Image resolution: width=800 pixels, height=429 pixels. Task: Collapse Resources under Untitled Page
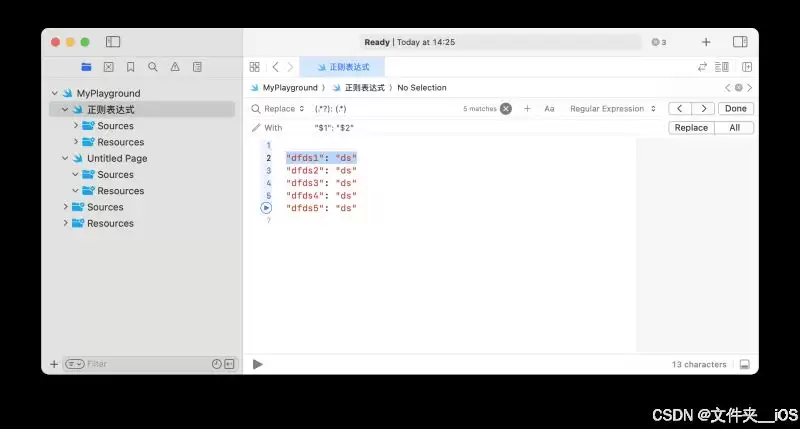[76, 190]
